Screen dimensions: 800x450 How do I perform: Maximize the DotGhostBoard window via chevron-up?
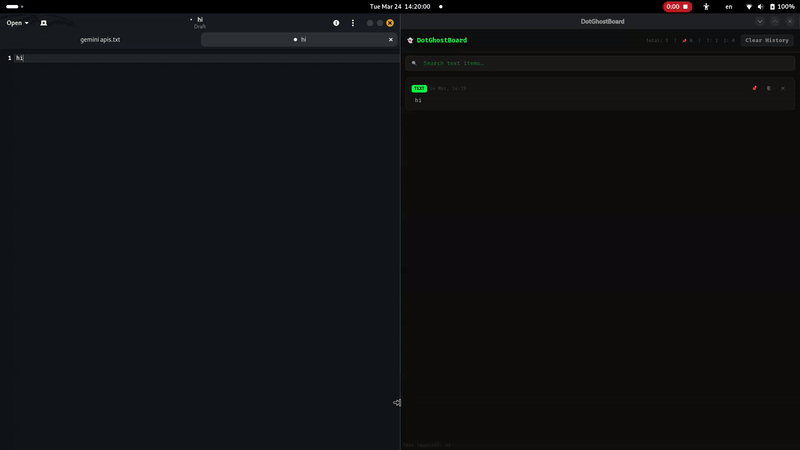[774, 21]
